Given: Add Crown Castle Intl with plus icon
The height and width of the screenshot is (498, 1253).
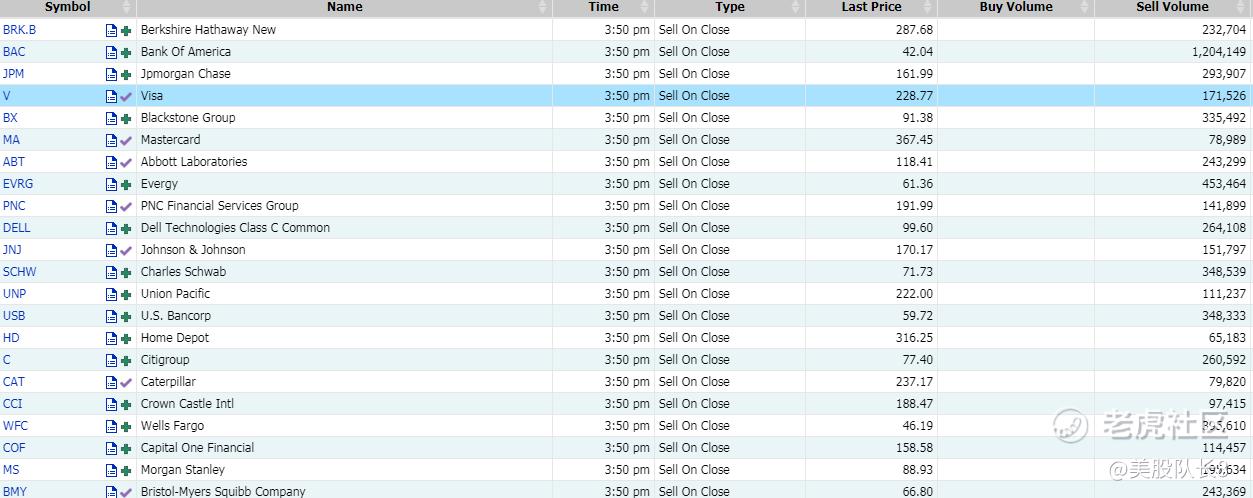Looking at the screenshot, I should coord(126,404).
